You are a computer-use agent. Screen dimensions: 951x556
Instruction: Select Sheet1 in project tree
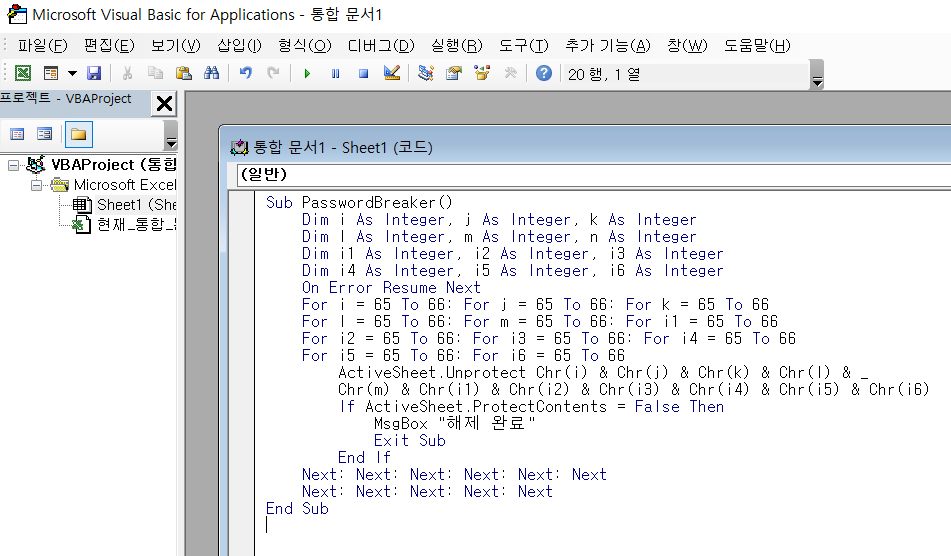tap(136, 205)
